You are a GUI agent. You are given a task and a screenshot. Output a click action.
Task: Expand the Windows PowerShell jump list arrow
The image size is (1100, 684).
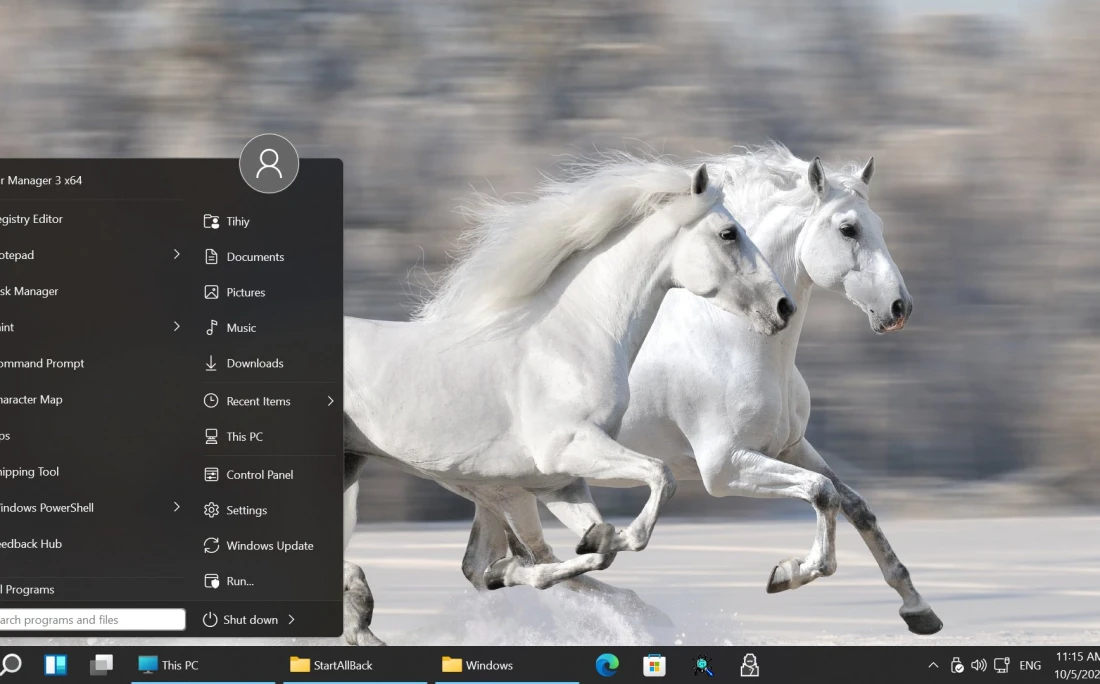[177, 507]
